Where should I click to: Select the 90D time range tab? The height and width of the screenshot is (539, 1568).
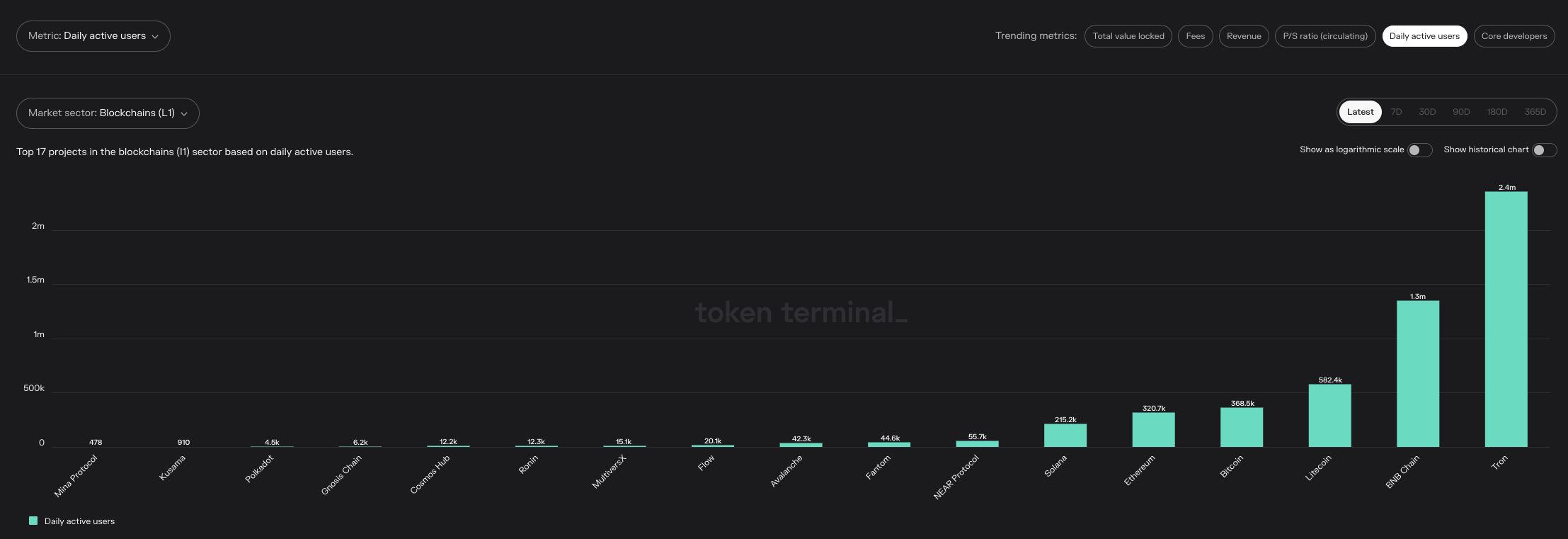coord(1461,112)
